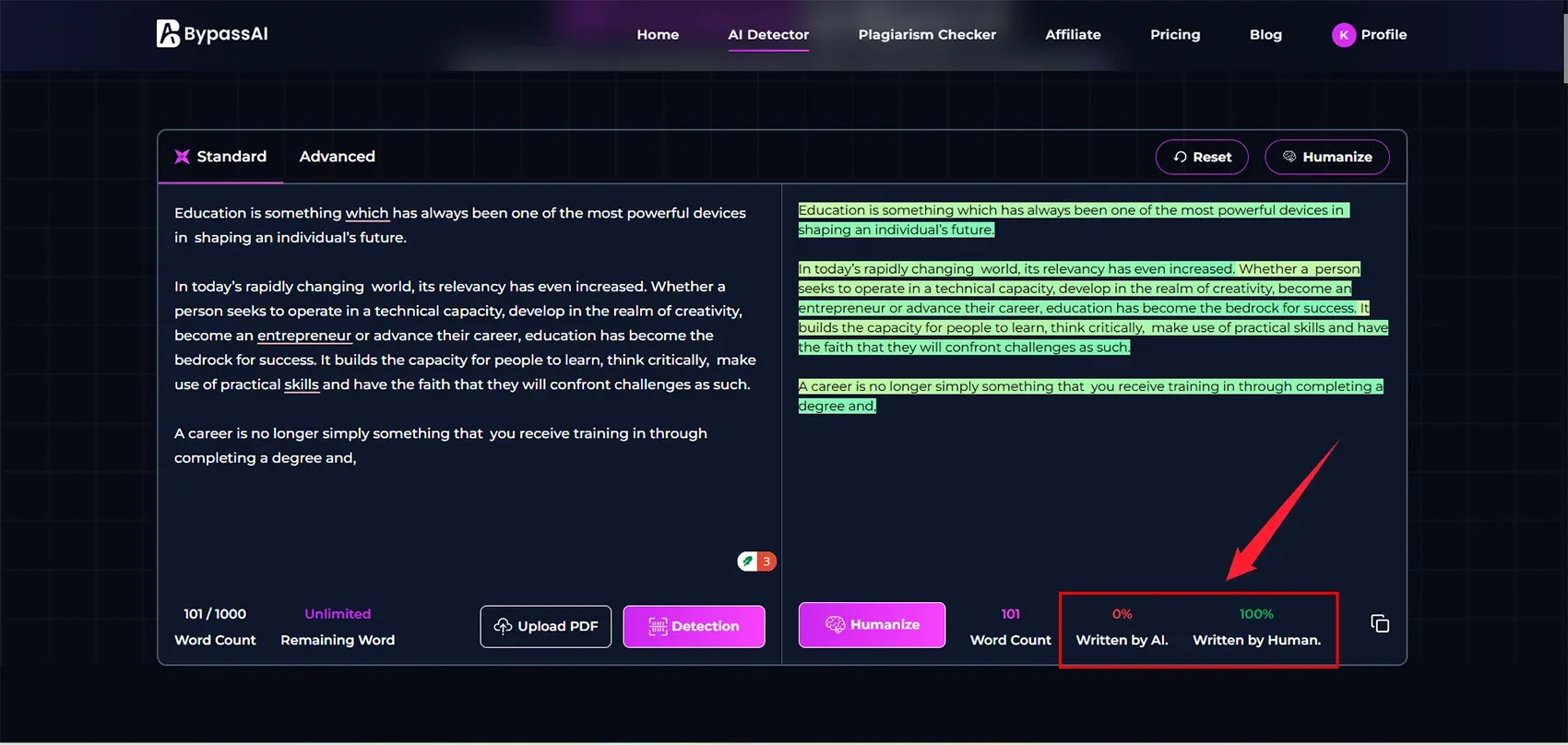The height and width of the screenshot is (745, 1568).
Task: Switch to the Advanced tab
Action: (337, 157)
